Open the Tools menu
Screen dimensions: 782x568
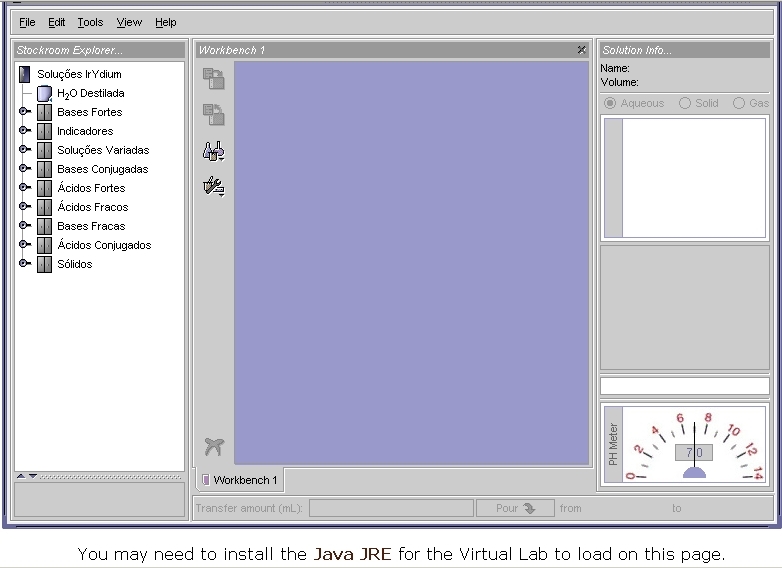[x=90, y=22]
